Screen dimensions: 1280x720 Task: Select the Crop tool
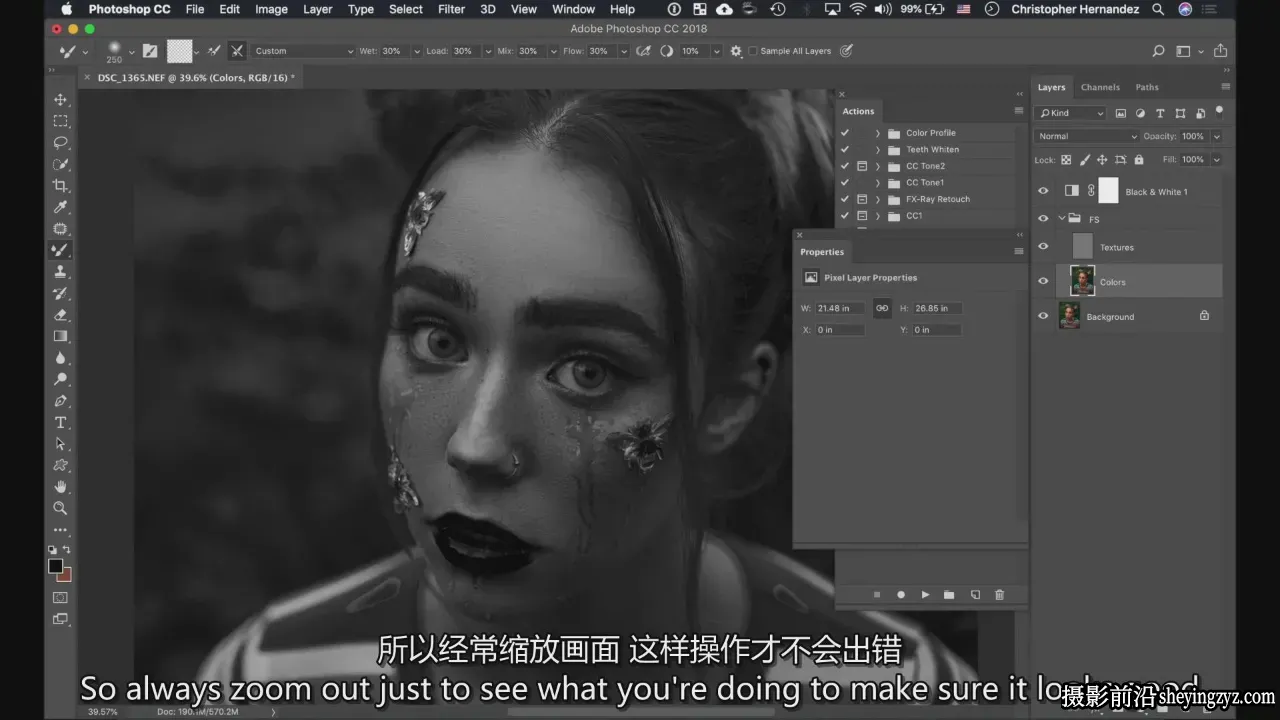60,186
